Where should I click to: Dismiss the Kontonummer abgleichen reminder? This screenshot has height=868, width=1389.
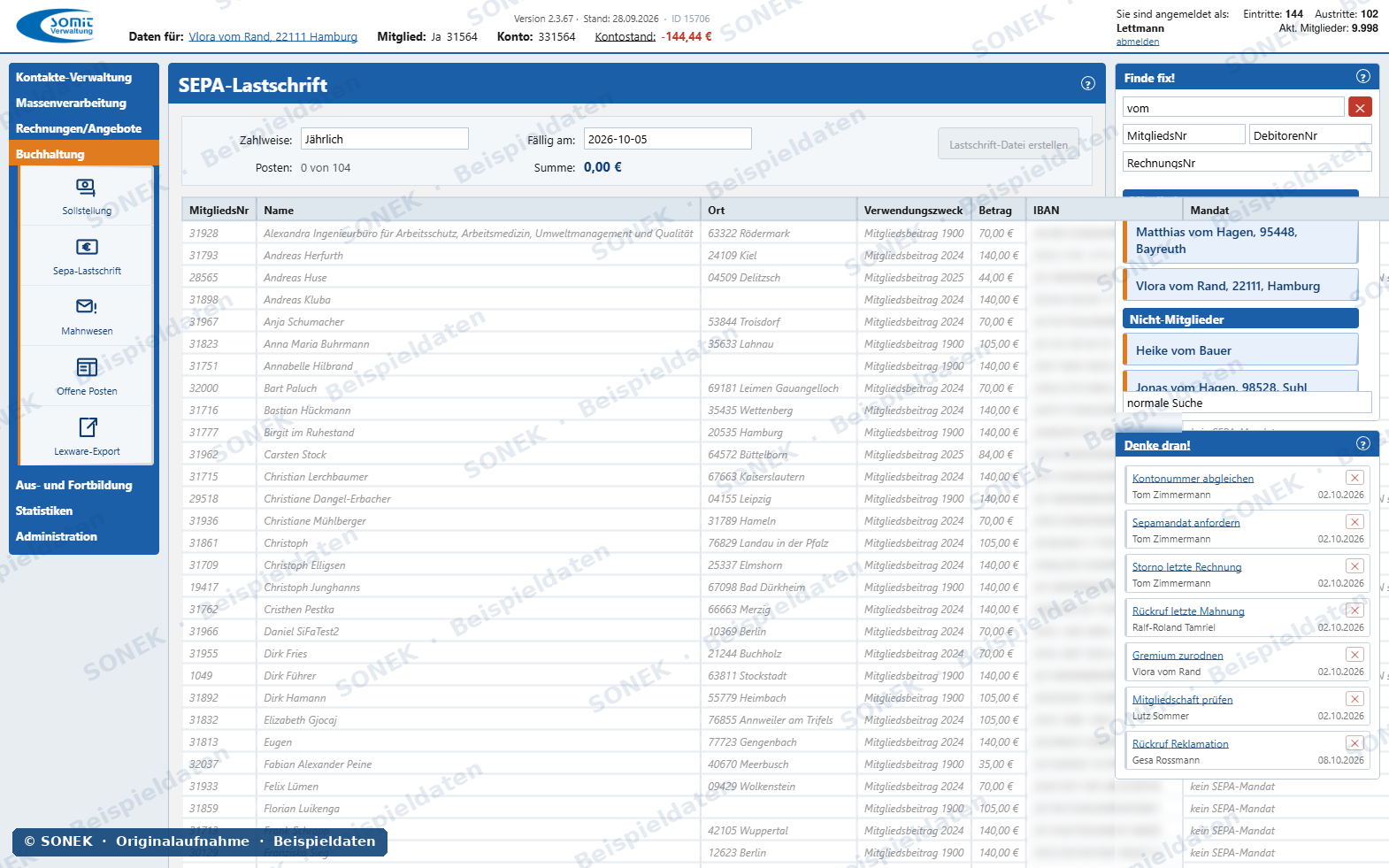click(1354, 478)
